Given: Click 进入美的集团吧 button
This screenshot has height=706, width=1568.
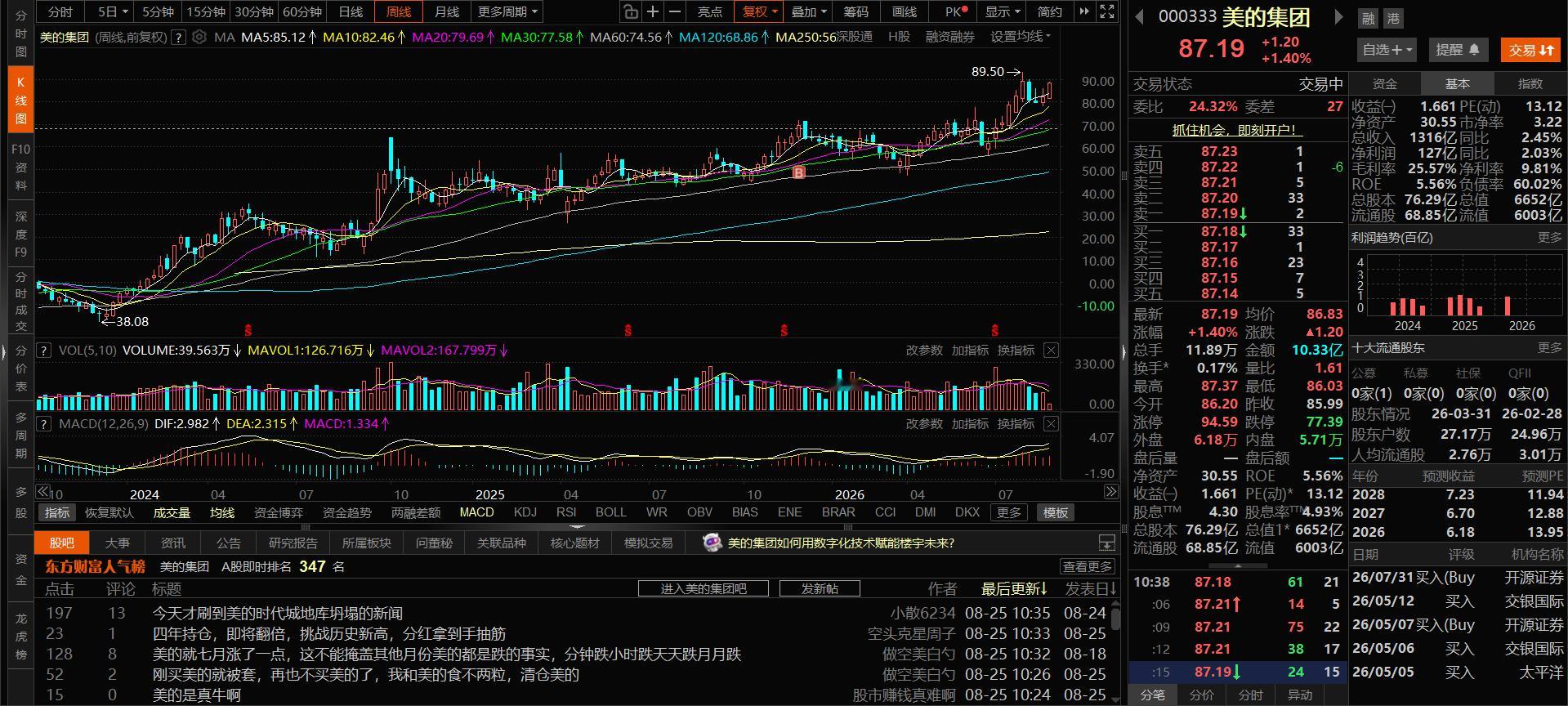Looking at the screenshot, I should point(704,589).
